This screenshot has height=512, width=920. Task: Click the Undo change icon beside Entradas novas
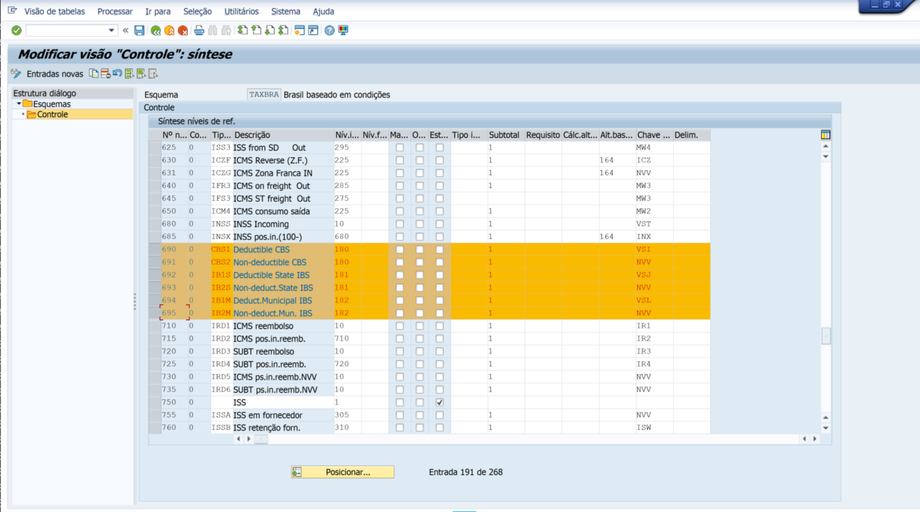click(117, 74)
